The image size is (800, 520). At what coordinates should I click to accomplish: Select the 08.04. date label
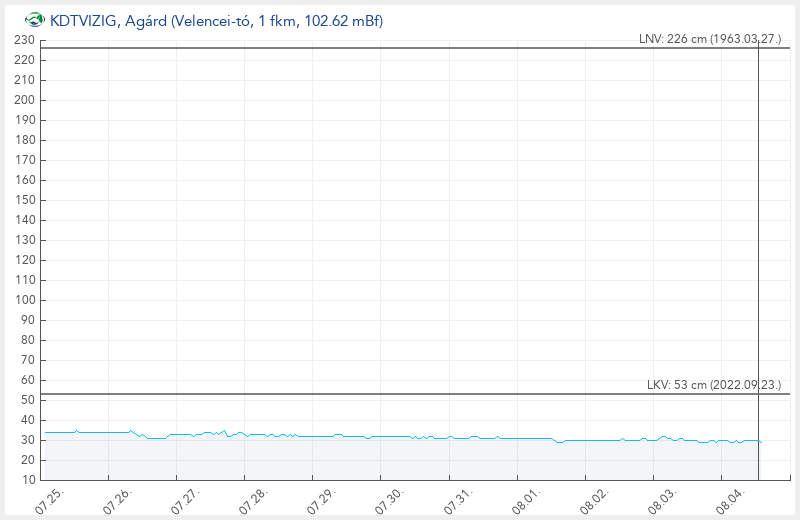tap(731, 501)
